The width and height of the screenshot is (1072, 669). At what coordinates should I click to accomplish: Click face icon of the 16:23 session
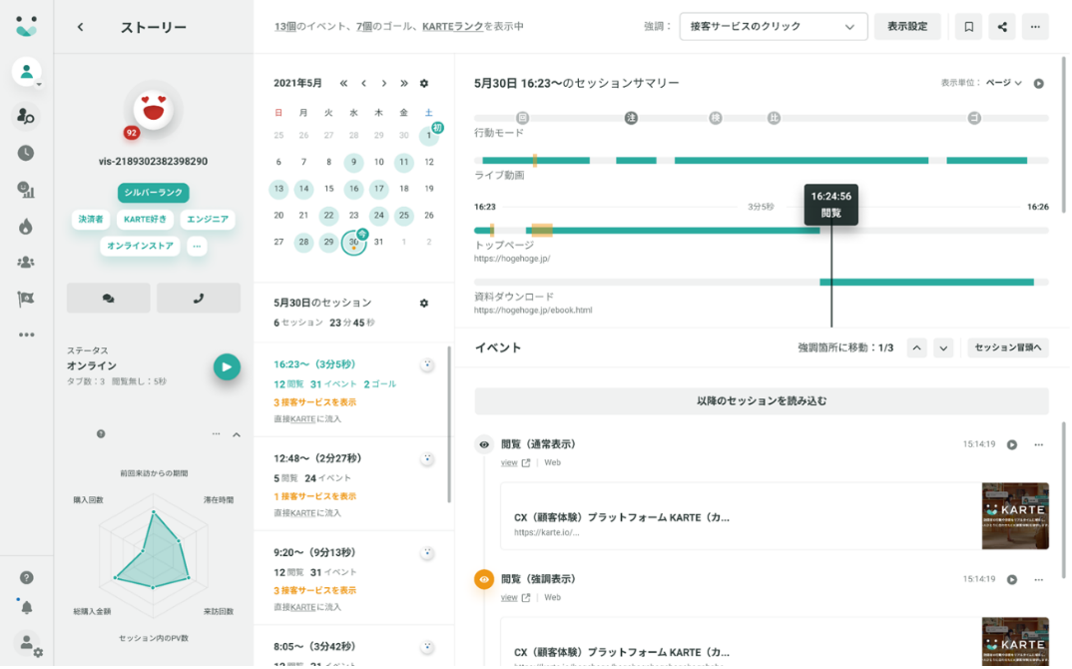(x=427, y=365)
